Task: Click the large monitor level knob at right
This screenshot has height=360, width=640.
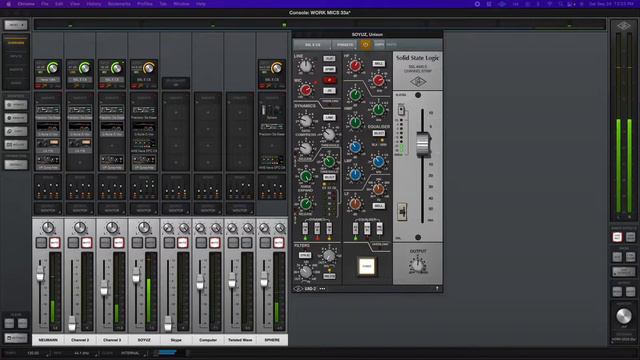Action: point(623,316)
